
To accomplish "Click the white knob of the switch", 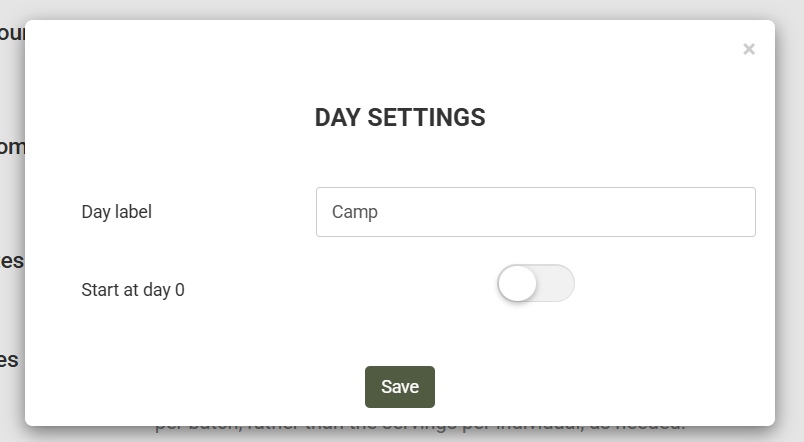I will pos(518,283).
